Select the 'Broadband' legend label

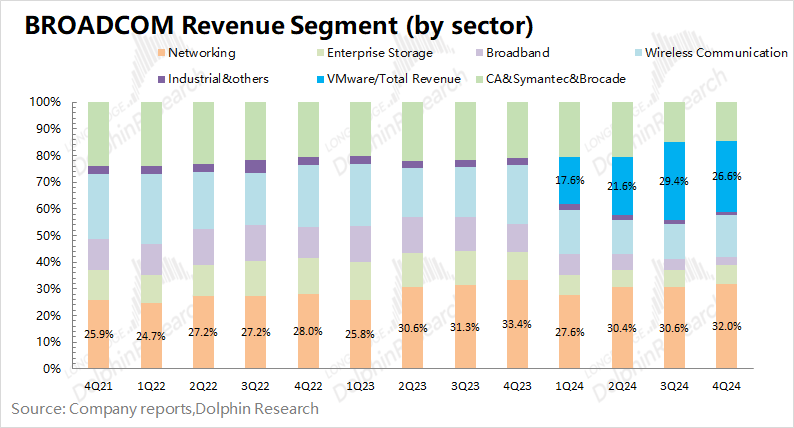518,53
